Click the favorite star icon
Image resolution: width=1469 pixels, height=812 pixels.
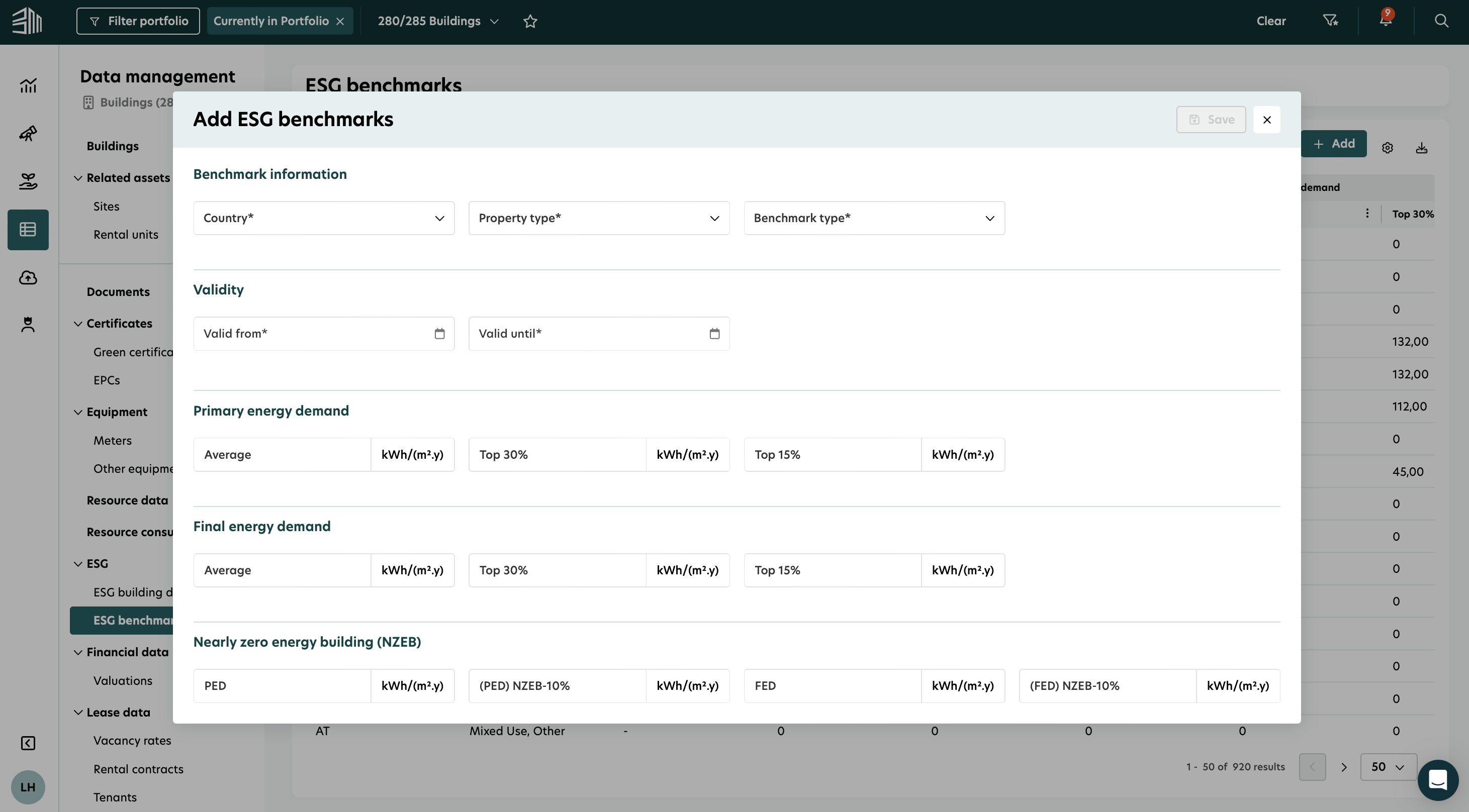pos(530,21)
